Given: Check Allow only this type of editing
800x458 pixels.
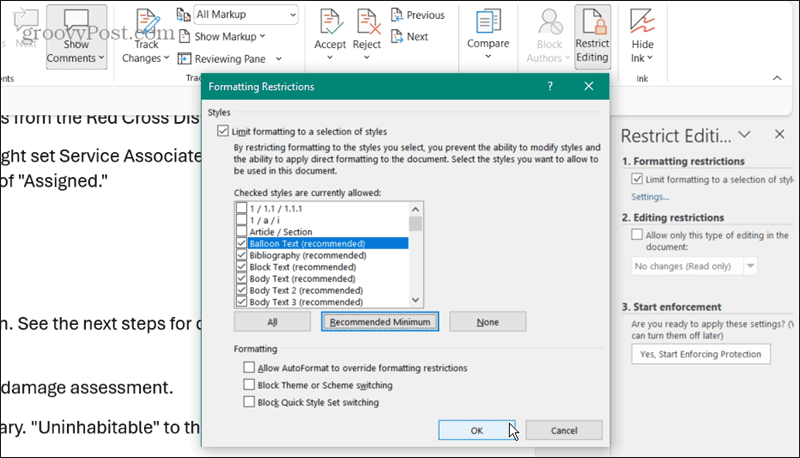Looking at the screenshot, I should tap(637, 235).
